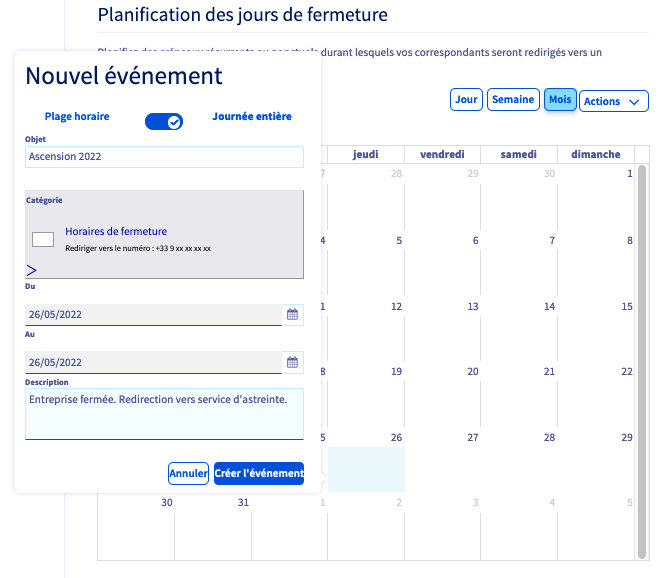Click the highlighted cell under day 26

(367, 469)
